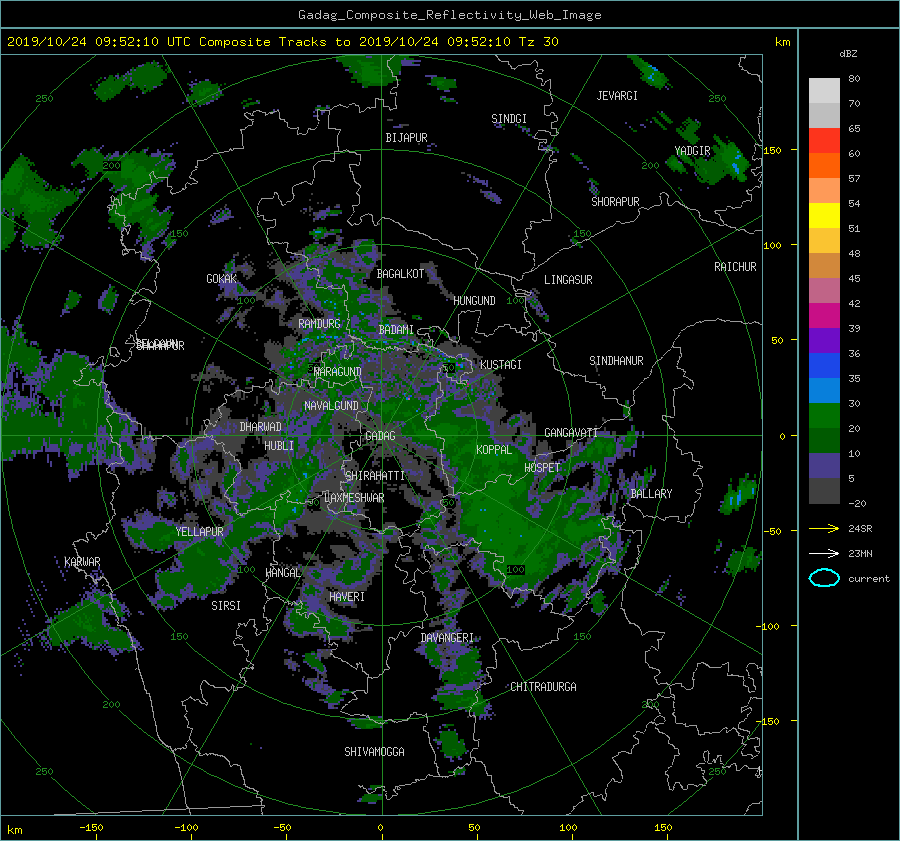Select the KUSTAGI city label
Screen dimensions: 900x841
pyautogui.click(x=501, y=365)
